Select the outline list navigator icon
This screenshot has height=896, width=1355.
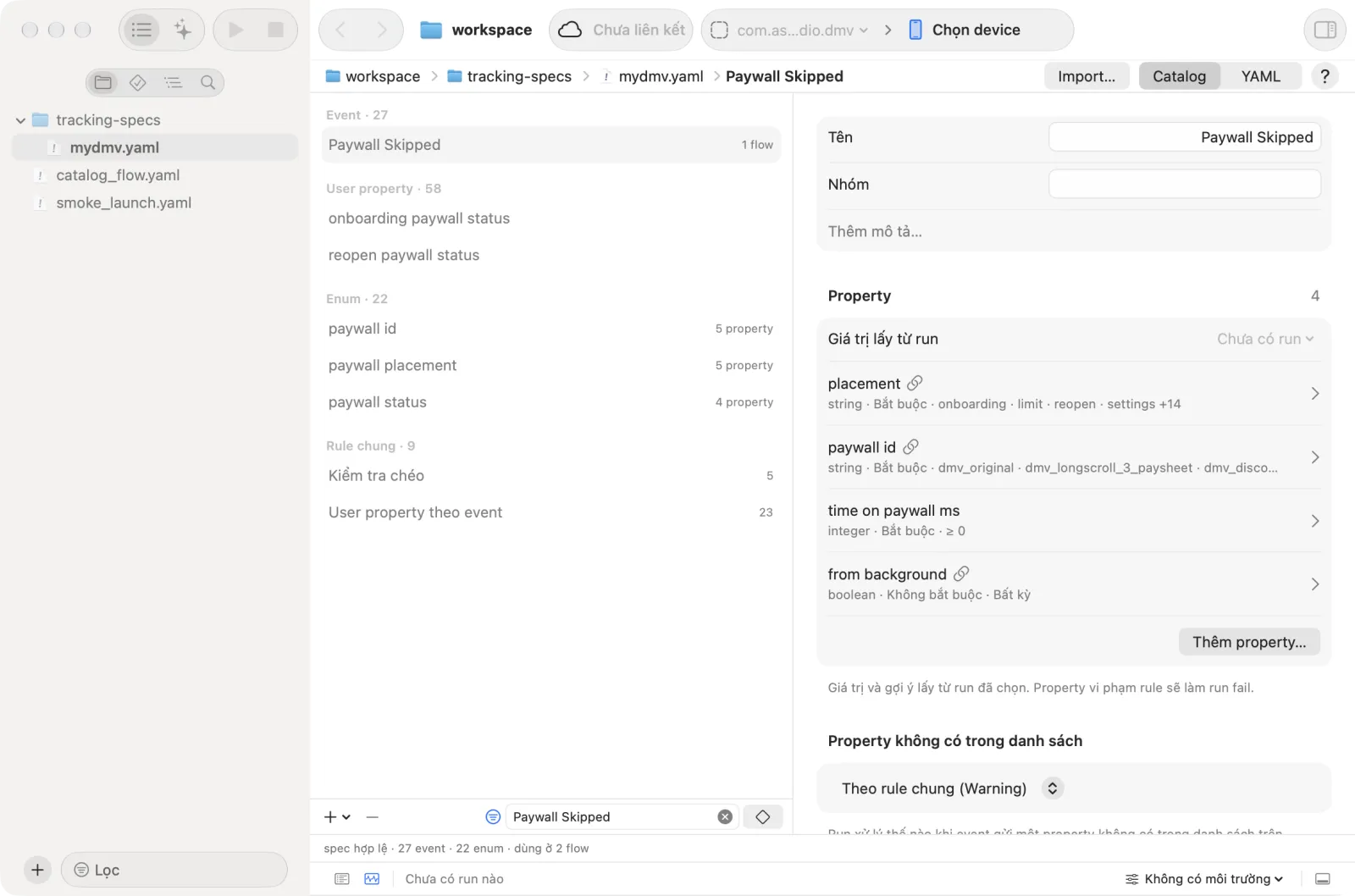173,82
